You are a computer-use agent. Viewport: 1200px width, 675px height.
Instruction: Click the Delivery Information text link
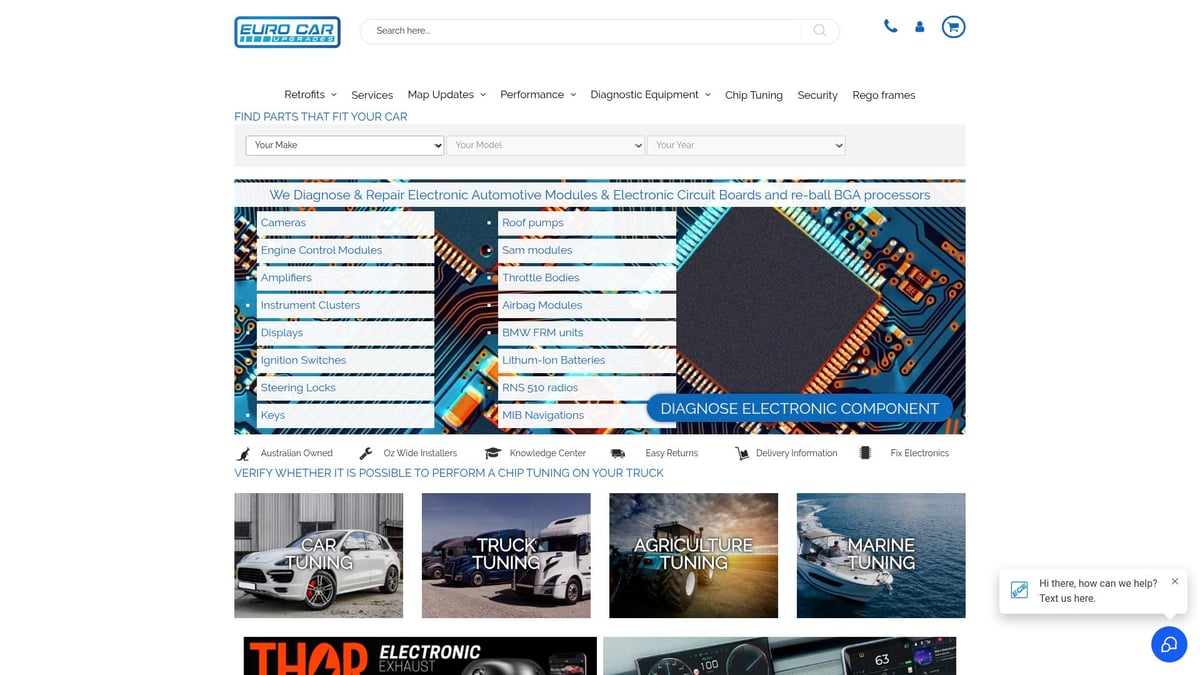click(x=797, y=453)
